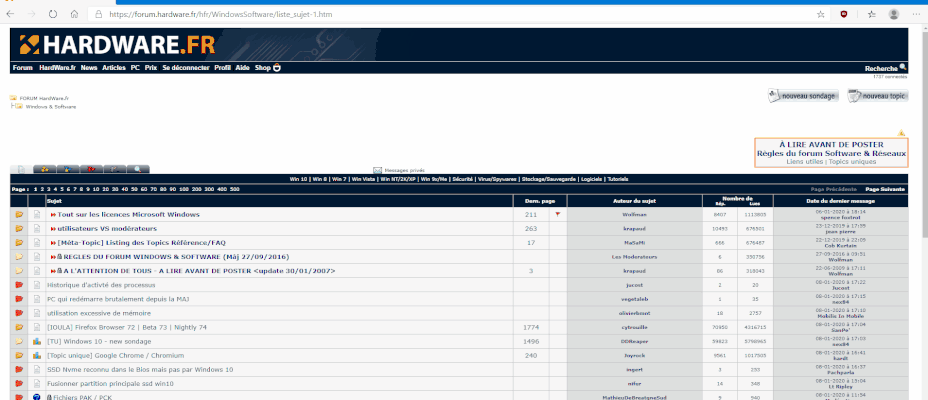Click folder icon for 'utilisateurs VS modérateurs'

(19, 228)
